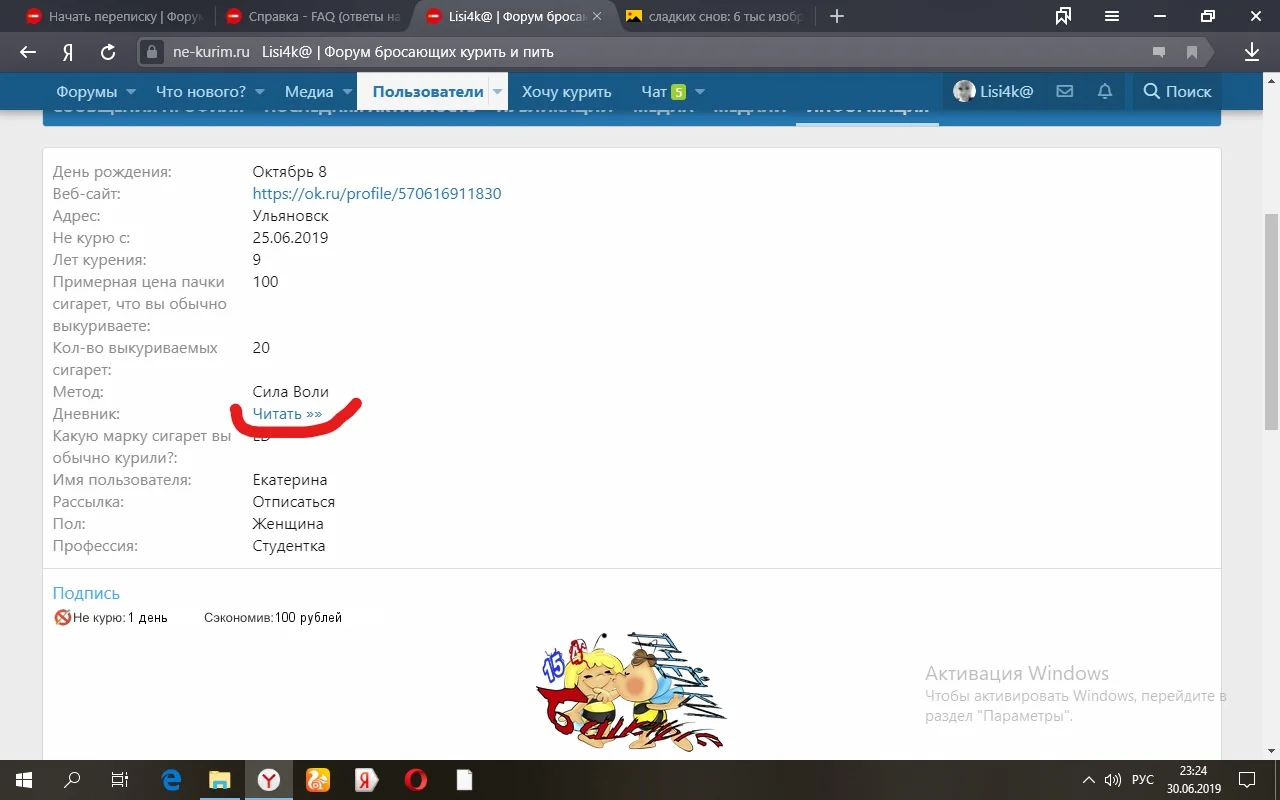
Task: Open File Explorer from the taskbar
Action: point(220,780)
